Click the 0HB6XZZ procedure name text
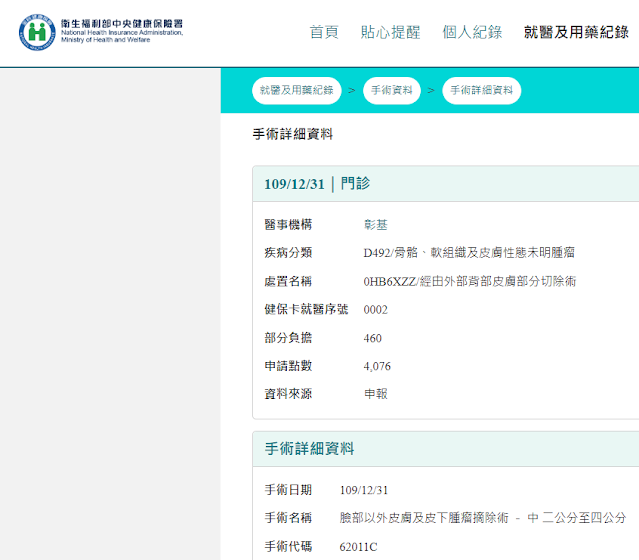Viewport: 639px width, 560px height. 469,282
